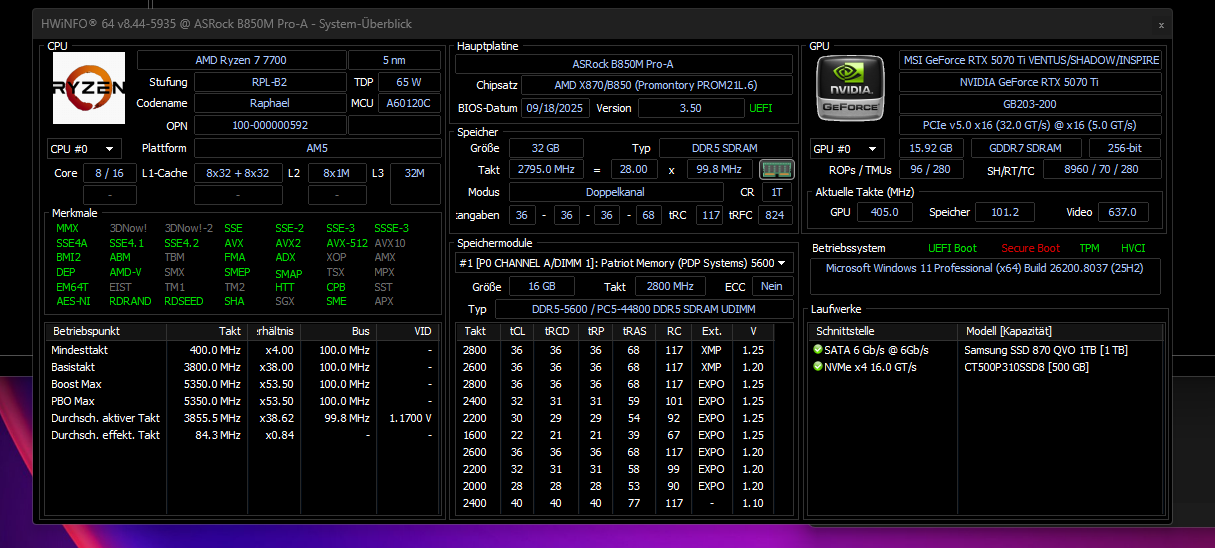Viewport: 1215px width, 548px height.
Task: Click the L3 cache value 32M
Action: point(415,173)
